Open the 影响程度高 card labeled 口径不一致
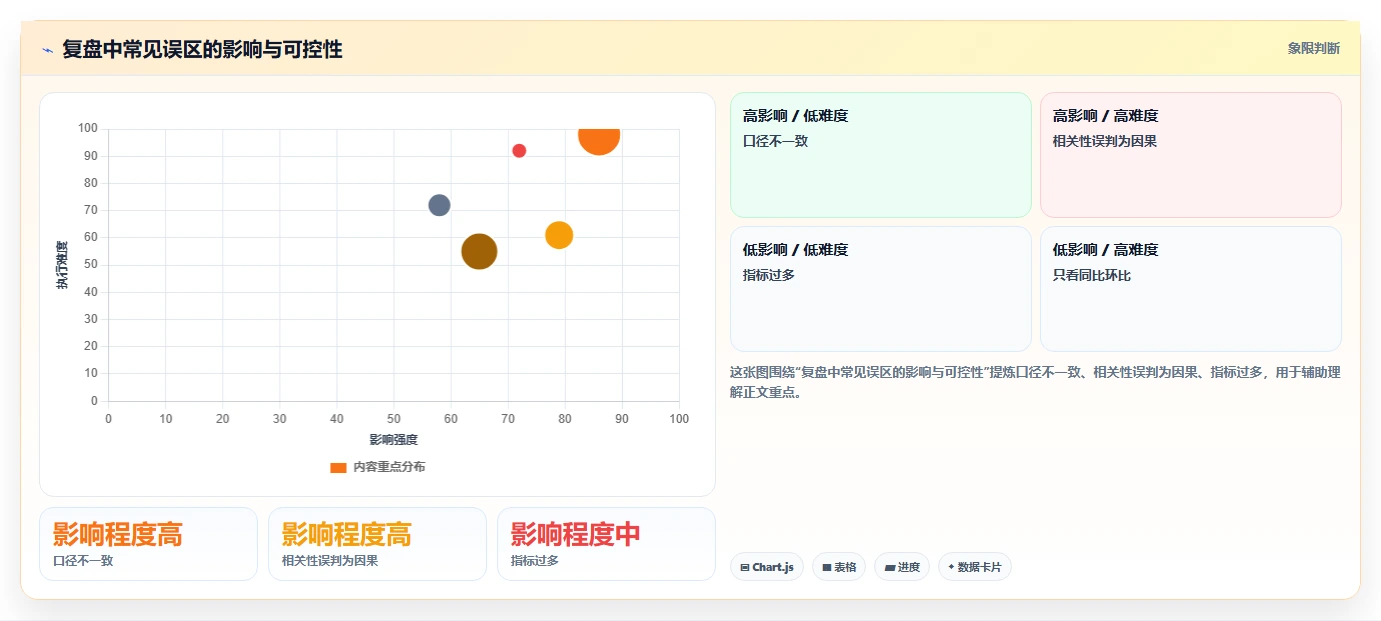 click(x=149, y=544)
